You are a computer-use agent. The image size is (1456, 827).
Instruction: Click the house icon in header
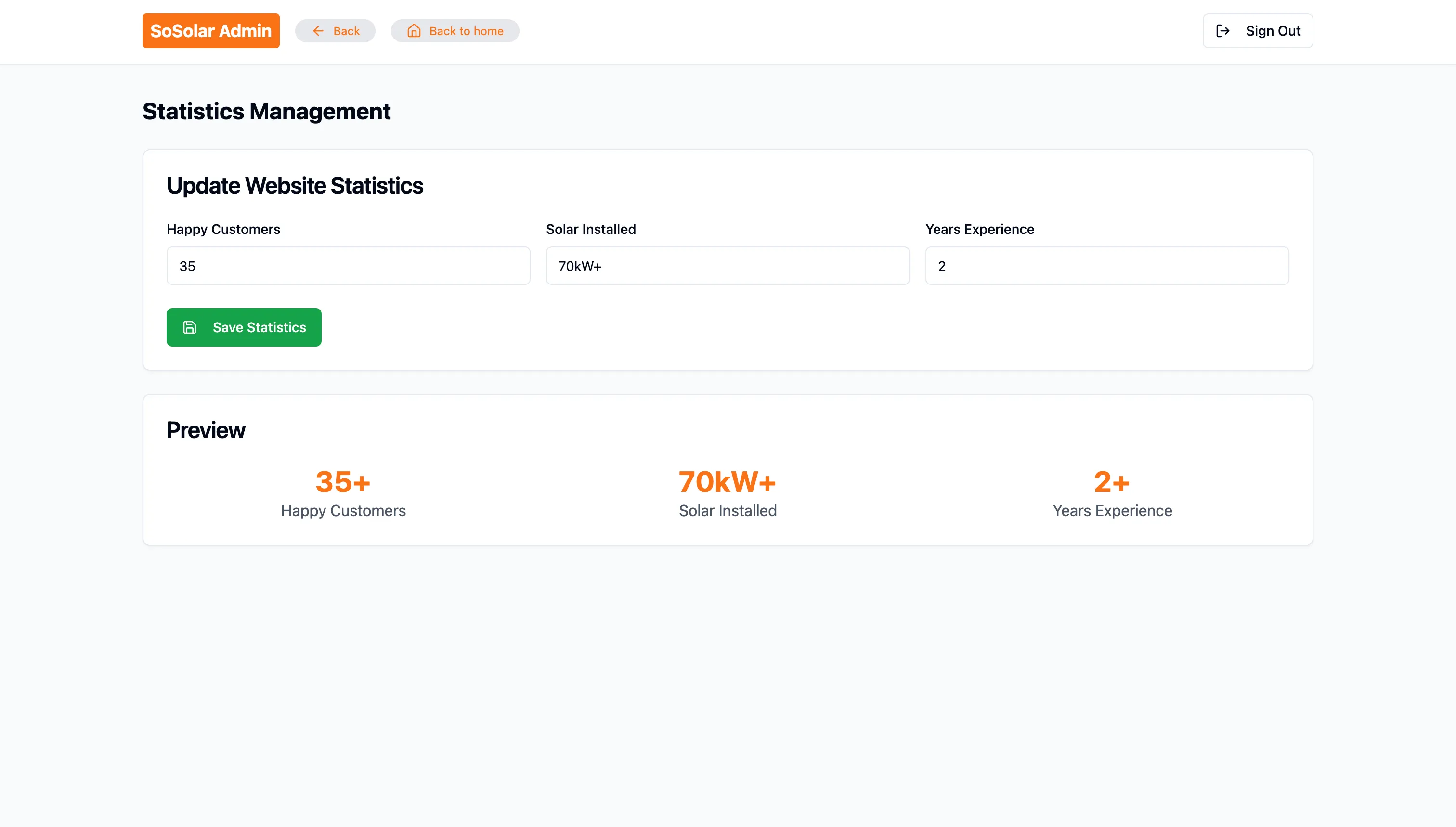coord(414,31)
